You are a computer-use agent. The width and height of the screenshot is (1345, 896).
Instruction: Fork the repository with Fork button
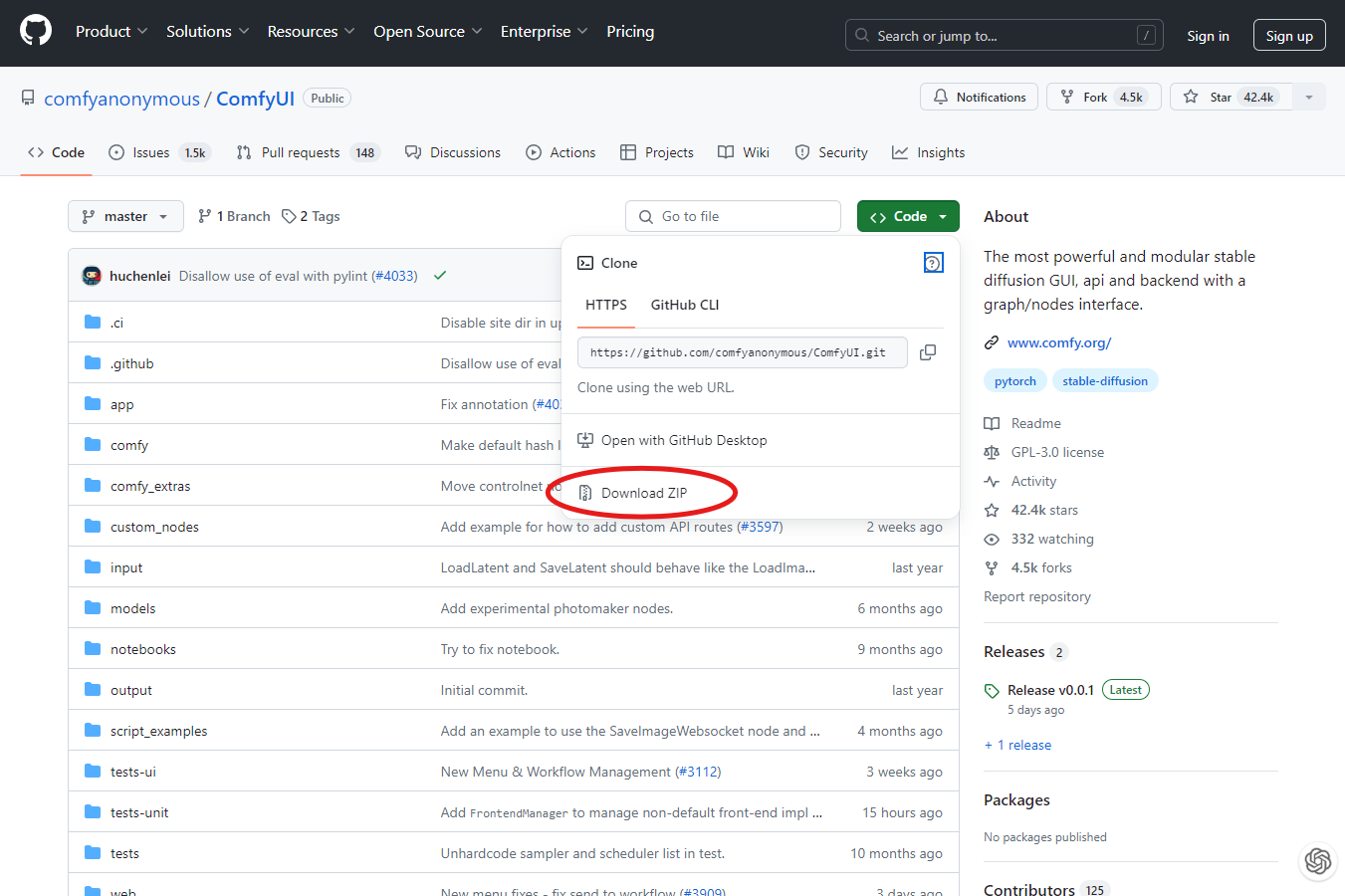click(x=1103, y=97)
